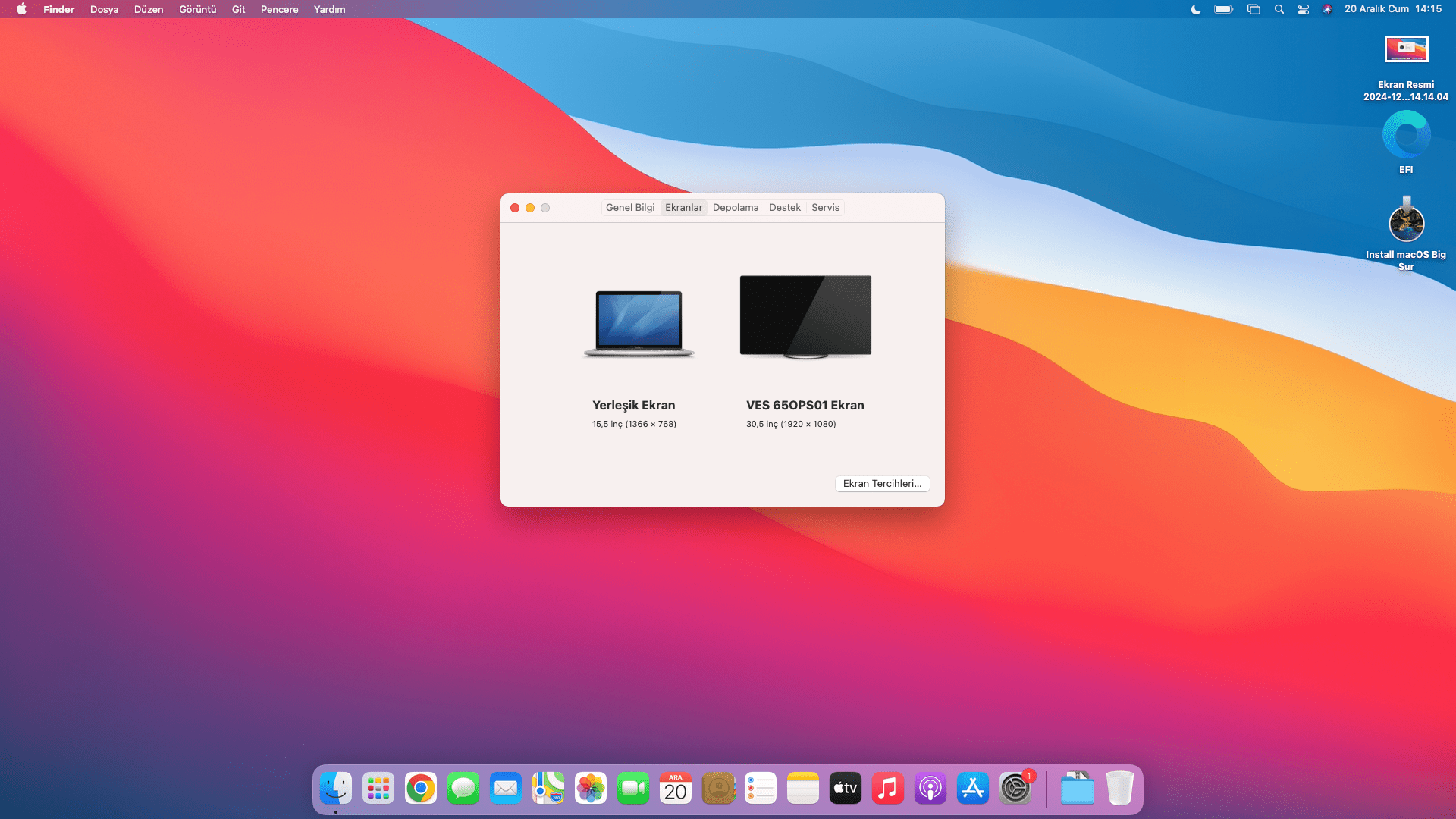Launch the Music app
1456x819 pixels.
click(888, 789)
